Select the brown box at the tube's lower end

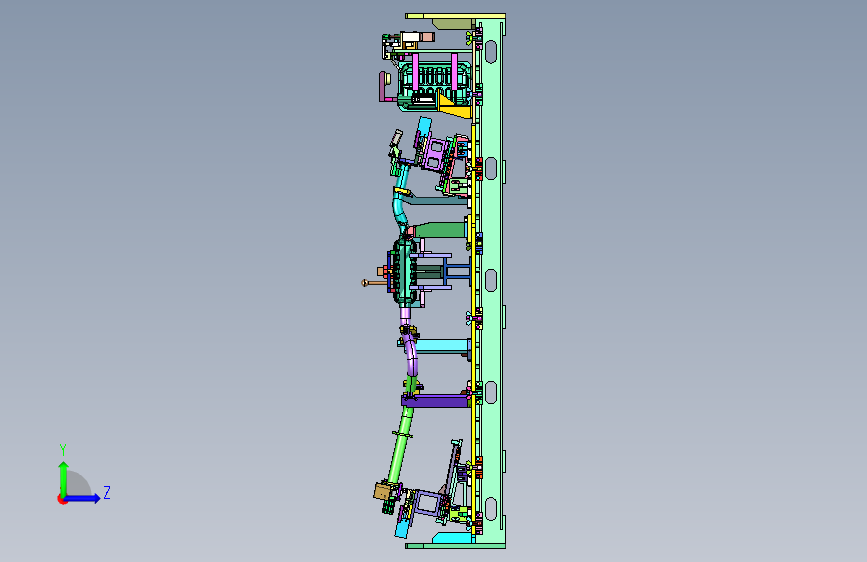click(383, 491)
